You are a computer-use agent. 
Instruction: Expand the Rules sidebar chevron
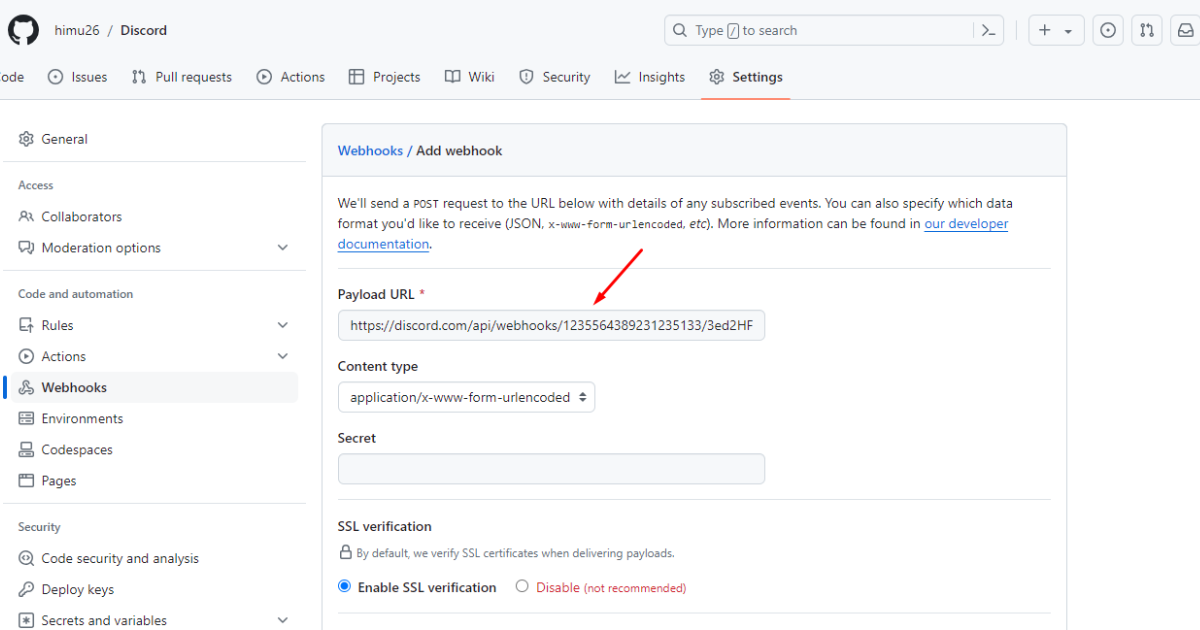click(282, 325)
